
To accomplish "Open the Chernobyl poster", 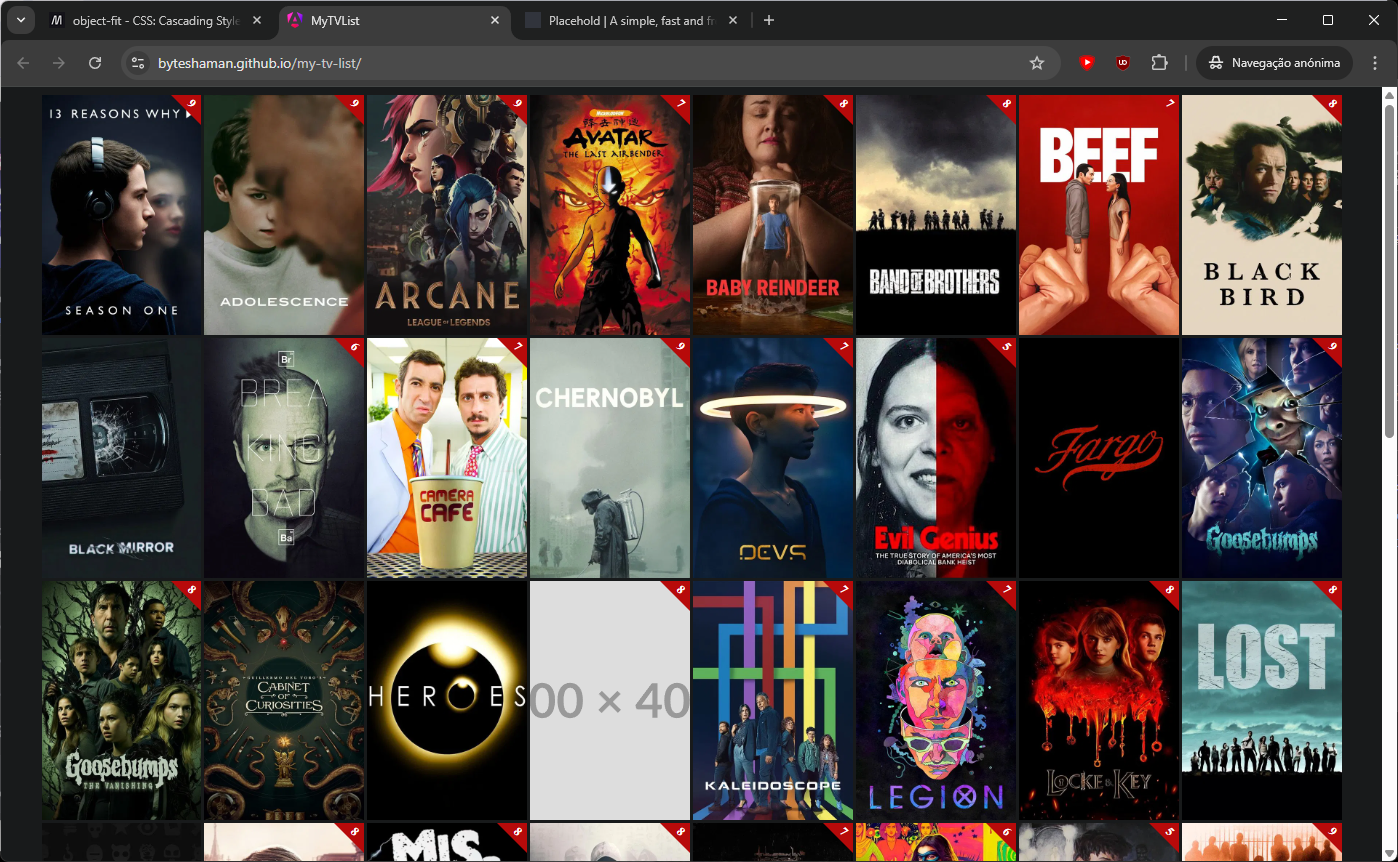I will [610, 458].
